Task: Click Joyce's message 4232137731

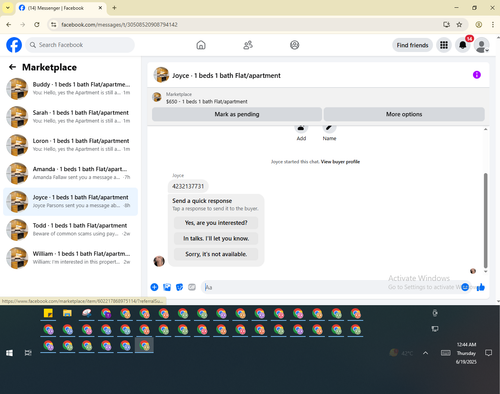Action: click(188, 186)
